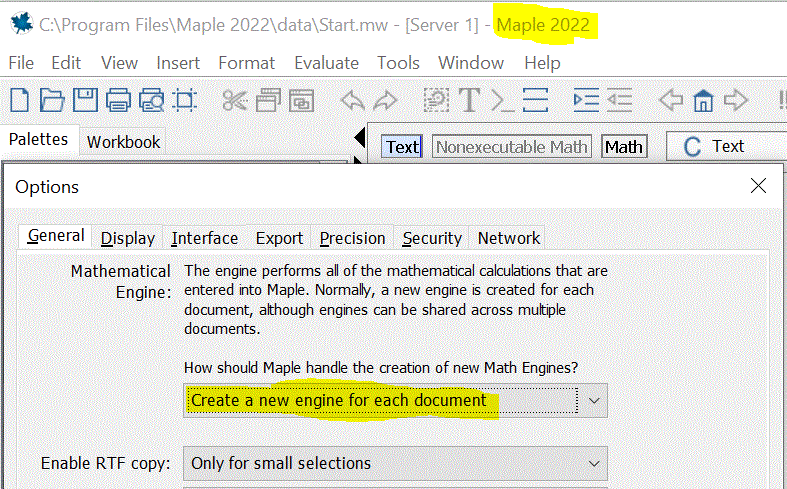787x489 pixels.
Task: Switch to the Precision options tab
Action: pos(352,238)
